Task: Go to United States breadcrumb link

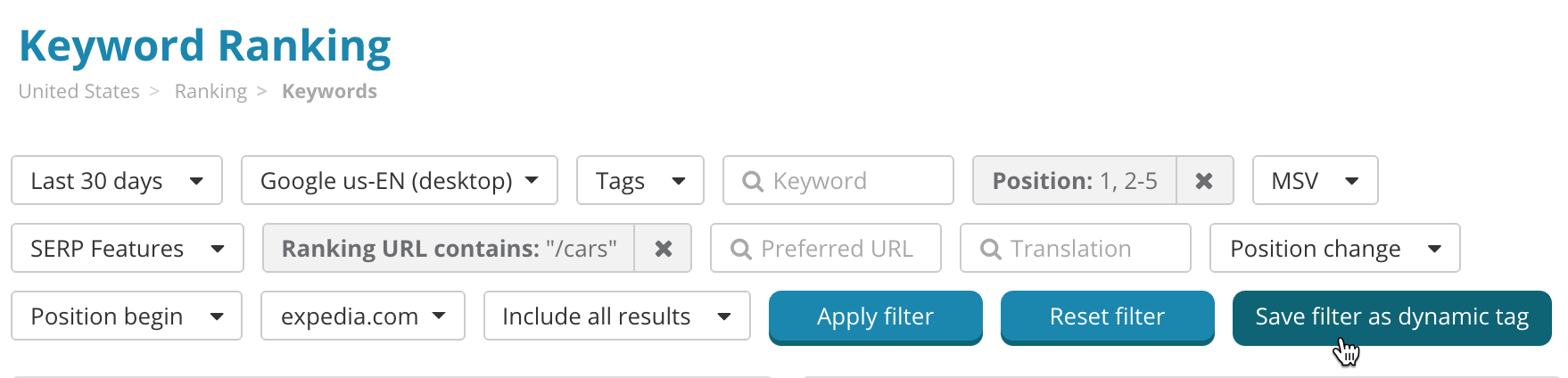Action: click(x=78, y=92)
